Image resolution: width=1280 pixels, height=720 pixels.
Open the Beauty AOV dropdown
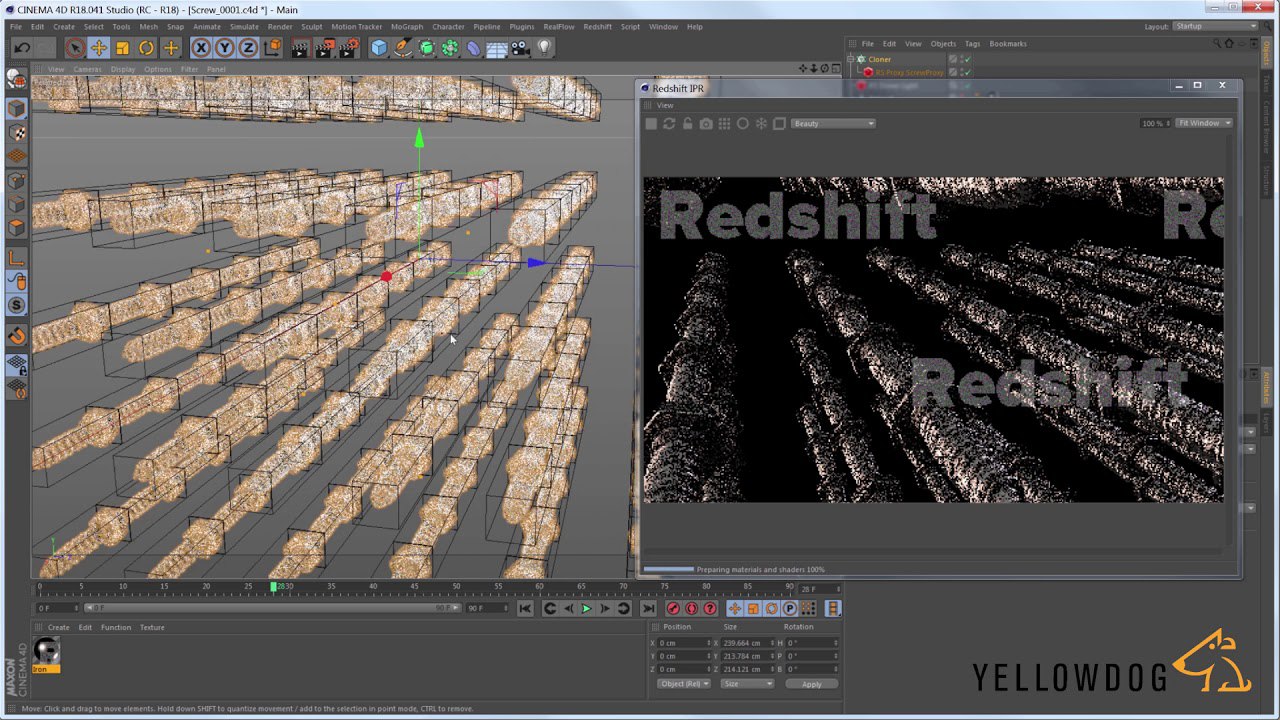coord(833,123)
